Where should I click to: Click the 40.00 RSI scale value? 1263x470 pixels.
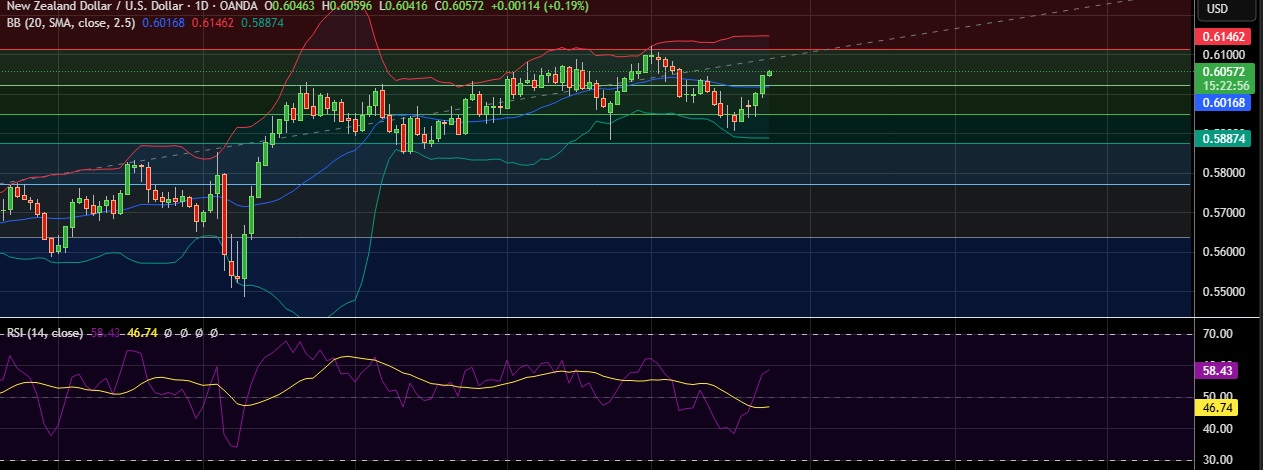point(1218,429)
